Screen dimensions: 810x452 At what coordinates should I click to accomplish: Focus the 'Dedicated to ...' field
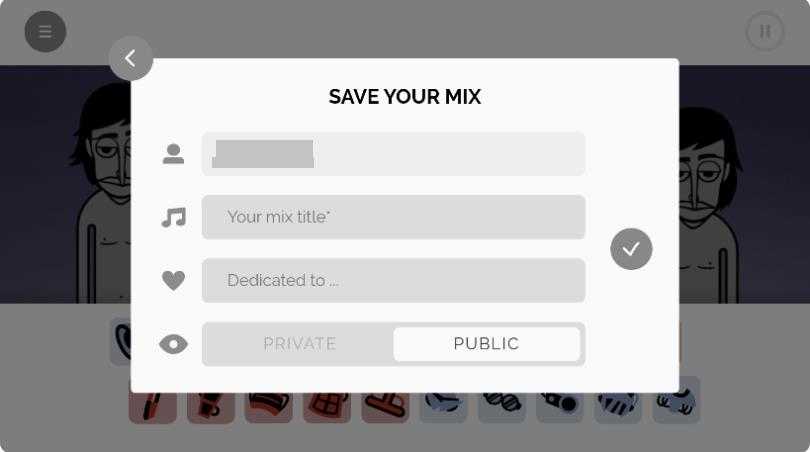[393, 281]
